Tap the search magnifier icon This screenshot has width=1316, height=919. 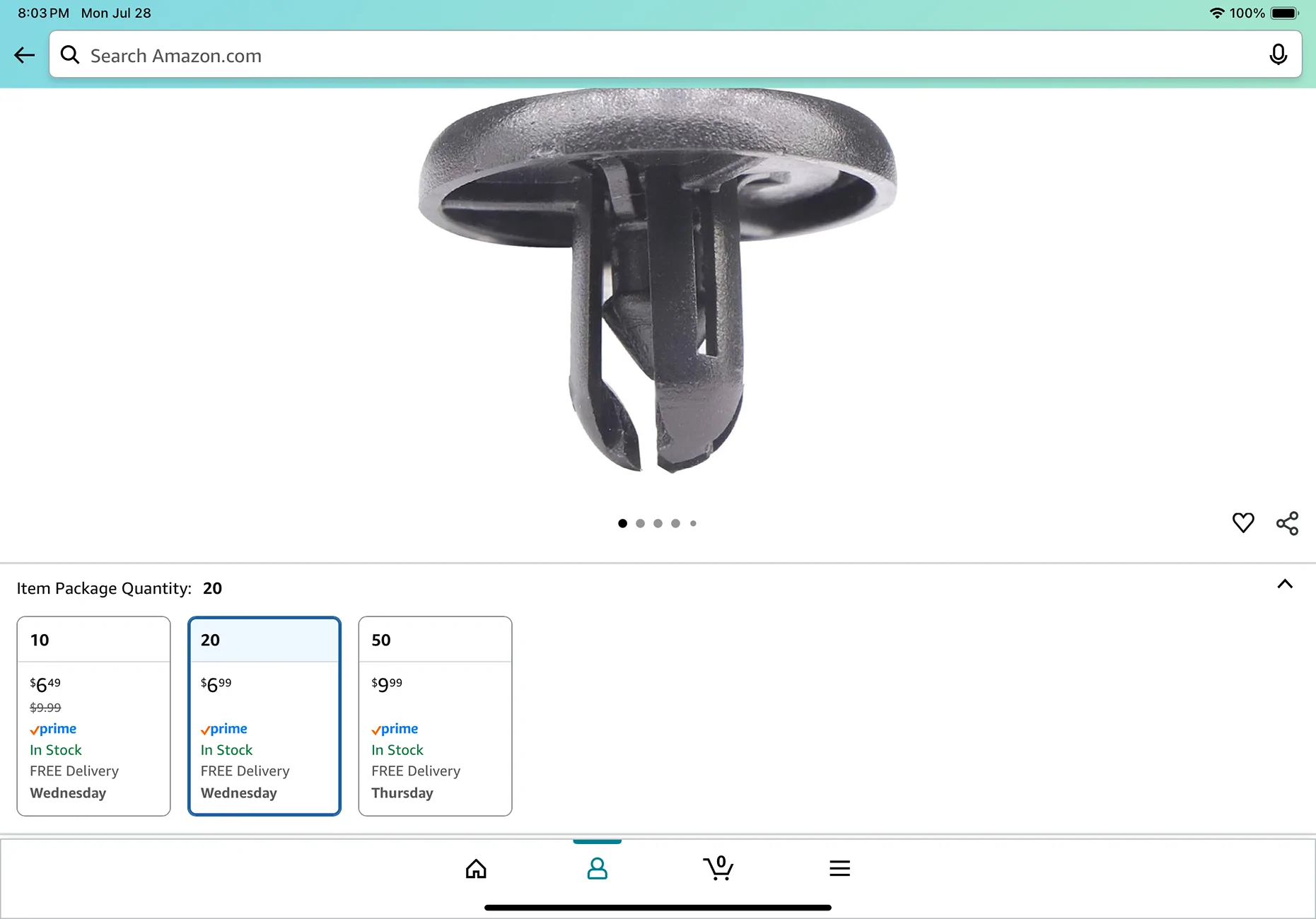click(x=70, y=55)
